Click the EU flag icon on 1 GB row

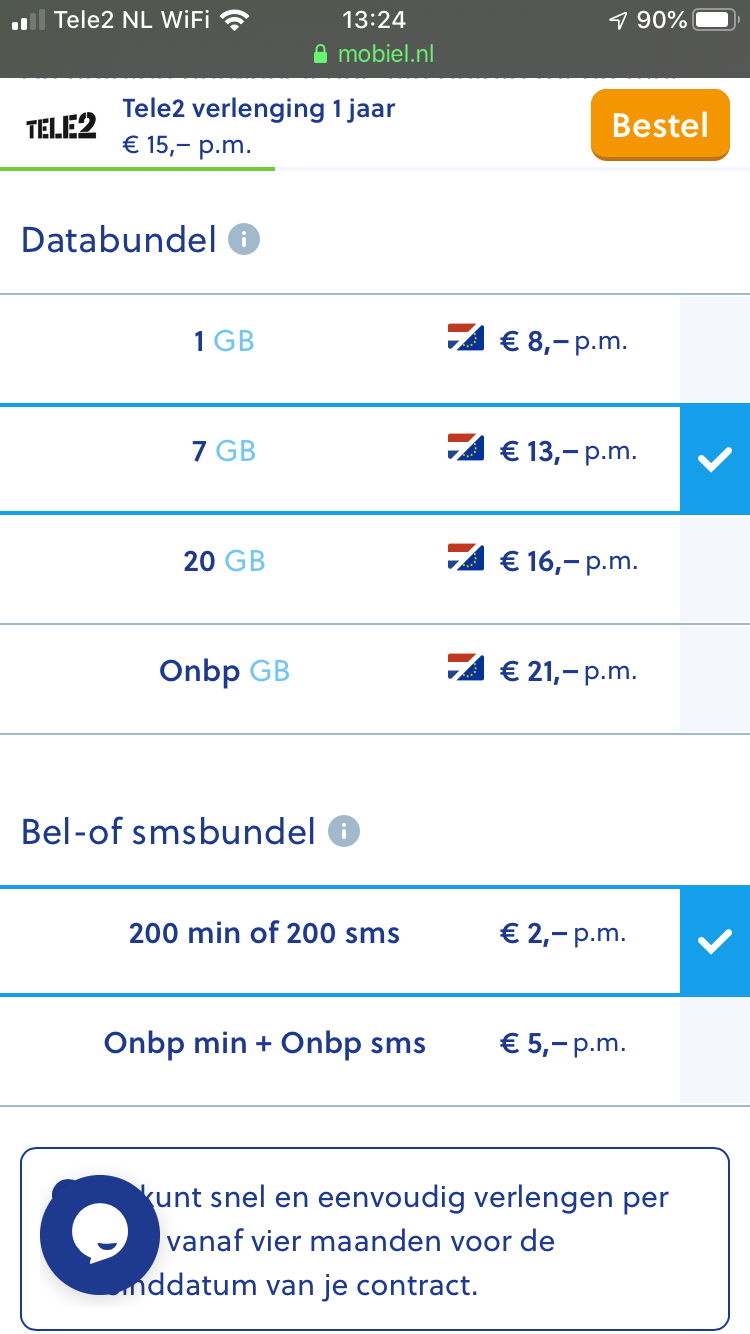click(465, 340)
